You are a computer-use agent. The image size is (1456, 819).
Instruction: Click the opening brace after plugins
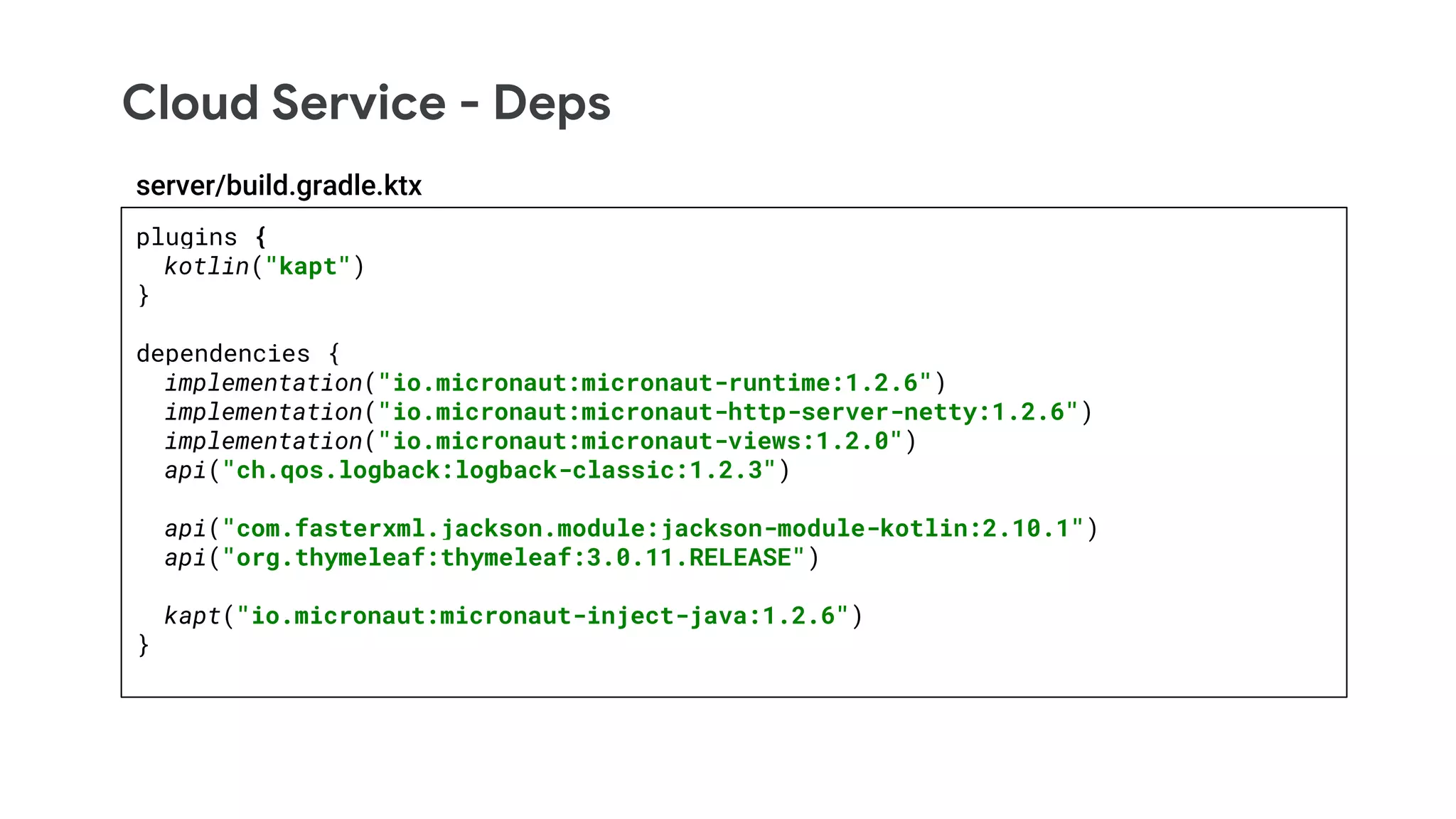point(261,237)
